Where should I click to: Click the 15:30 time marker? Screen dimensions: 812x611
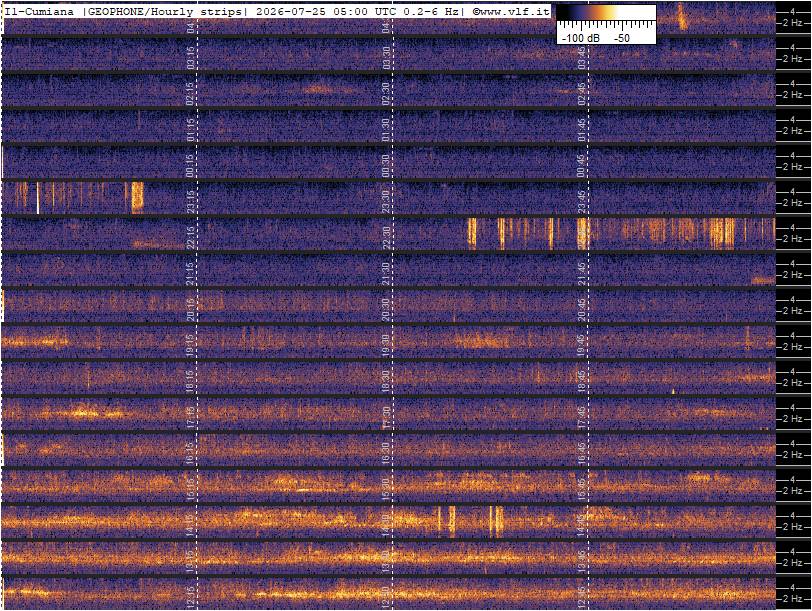(385, 490)
